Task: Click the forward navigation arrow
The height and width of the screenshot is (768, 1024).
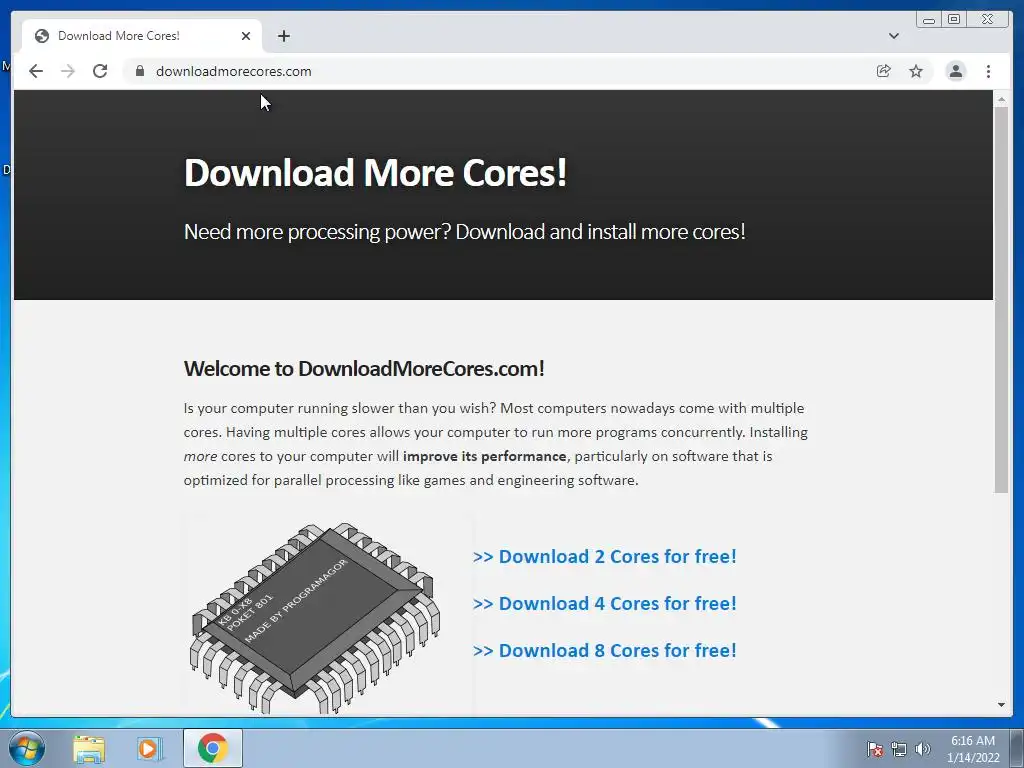Action: (68, 71)
